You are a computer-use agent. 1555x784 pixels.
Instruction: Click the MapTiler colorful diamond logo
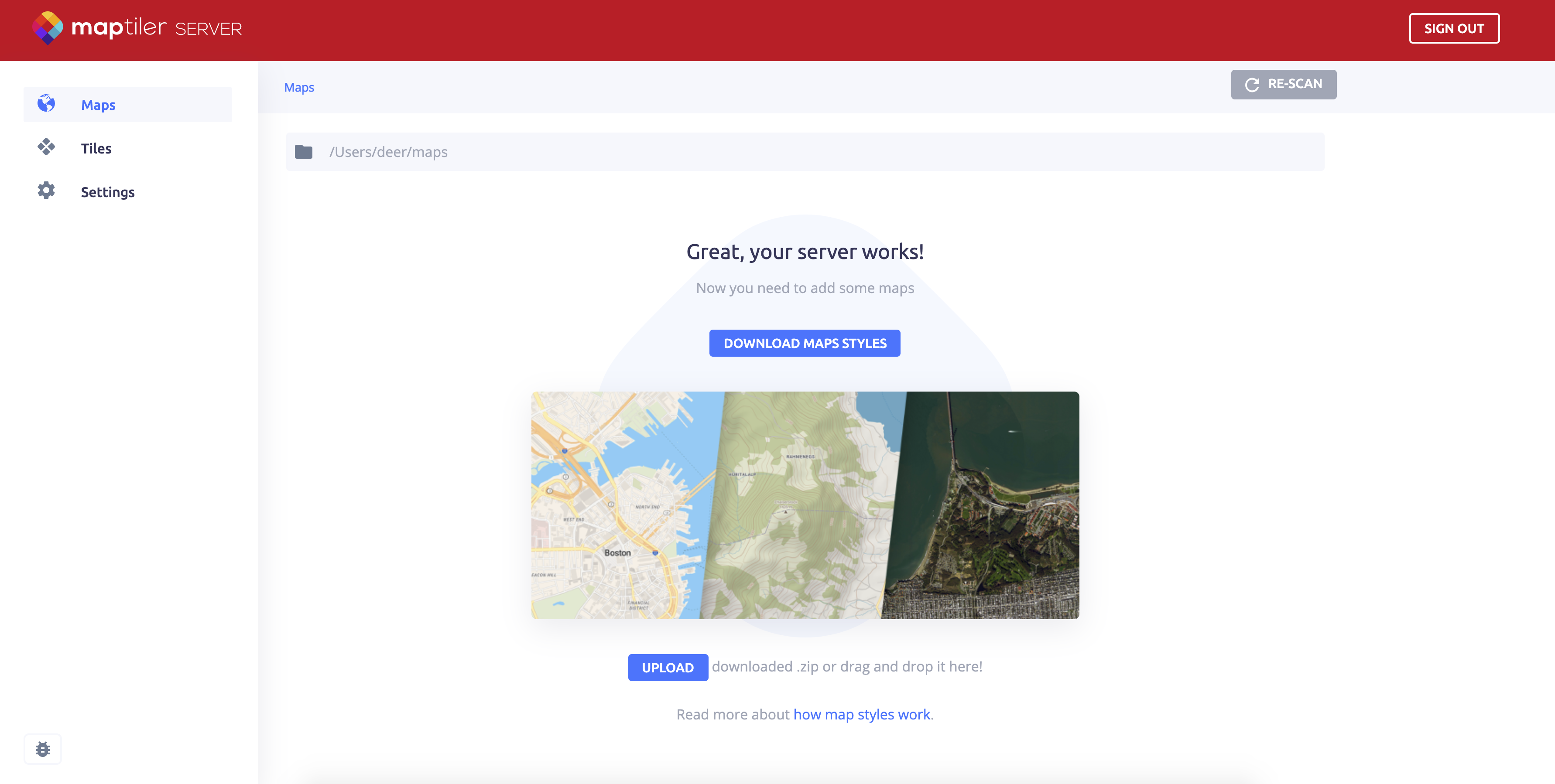pos(48,28)
